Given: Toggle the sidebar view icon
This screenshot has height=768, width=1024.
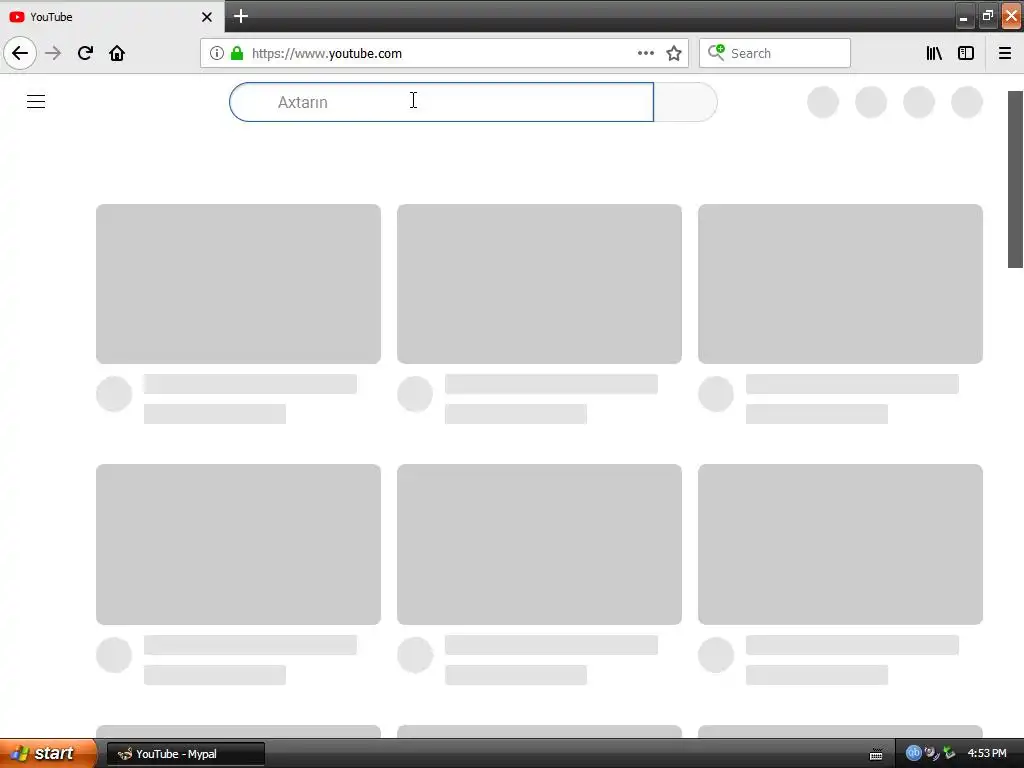Looking at the screenshot, I should pos(966,53).
